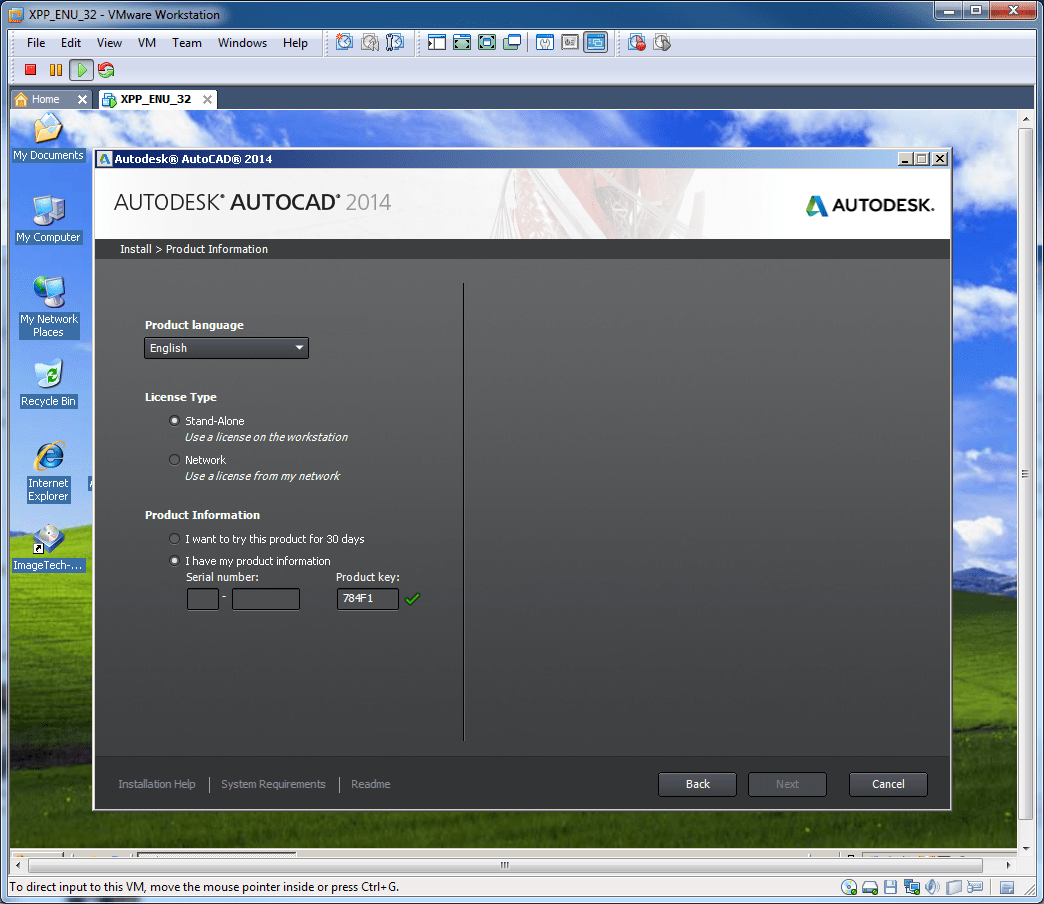Click the red Power Off stop icon
The width and height of the screenshot is (1044, 904).
[30, 69]
